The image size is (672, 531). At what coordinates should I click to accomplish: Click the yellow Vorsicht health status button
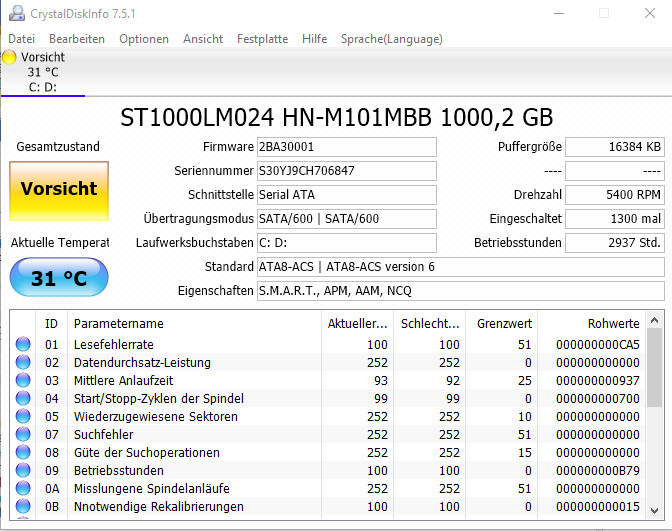[59, 191]
